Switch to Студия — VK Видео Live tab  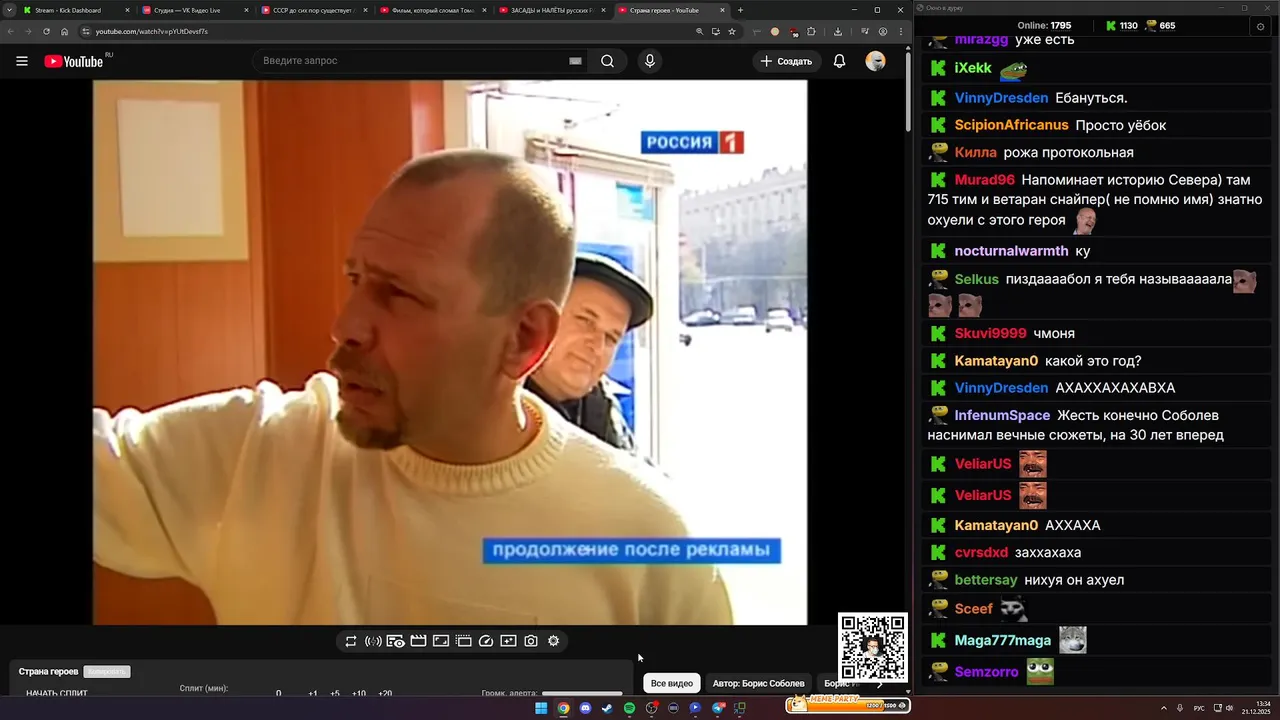194,10
